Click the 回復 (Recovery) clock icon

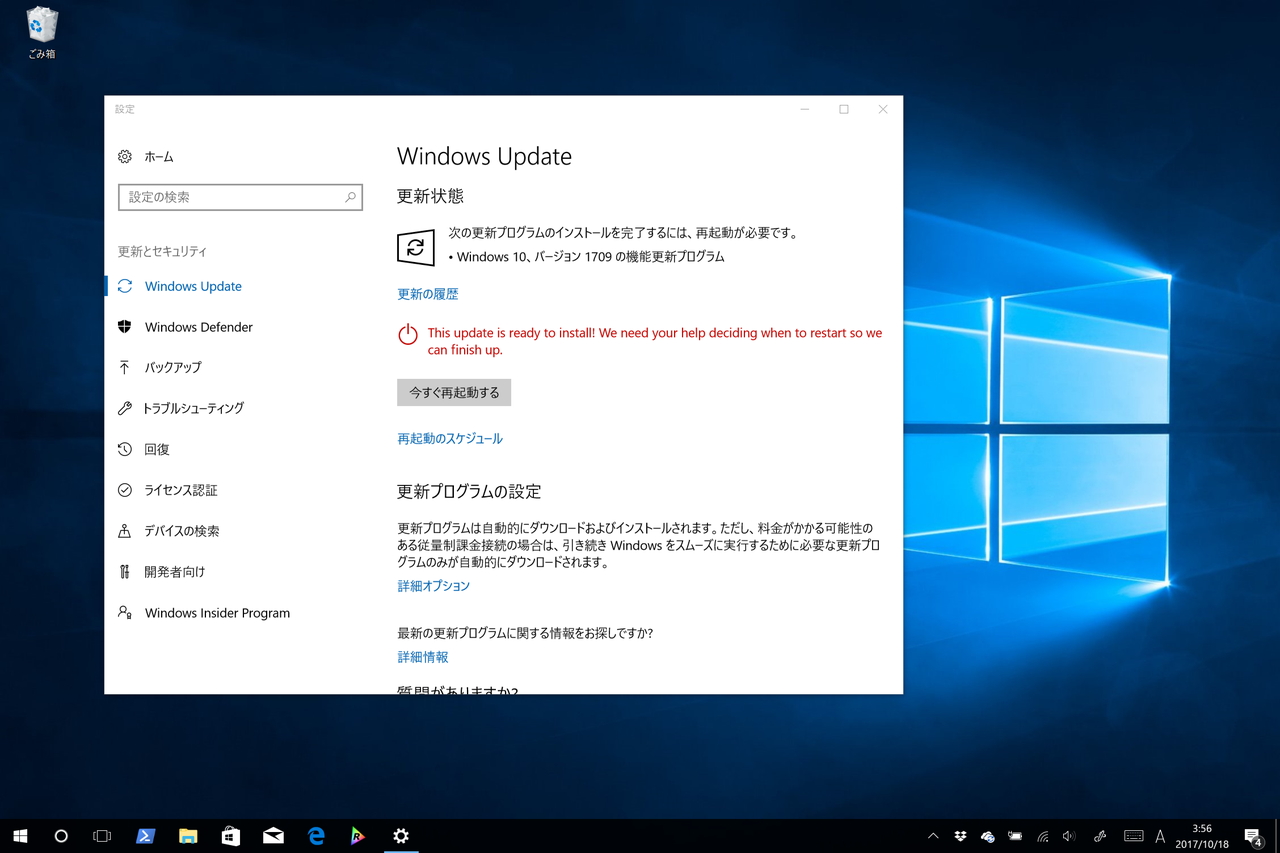[x=124, y=449]
